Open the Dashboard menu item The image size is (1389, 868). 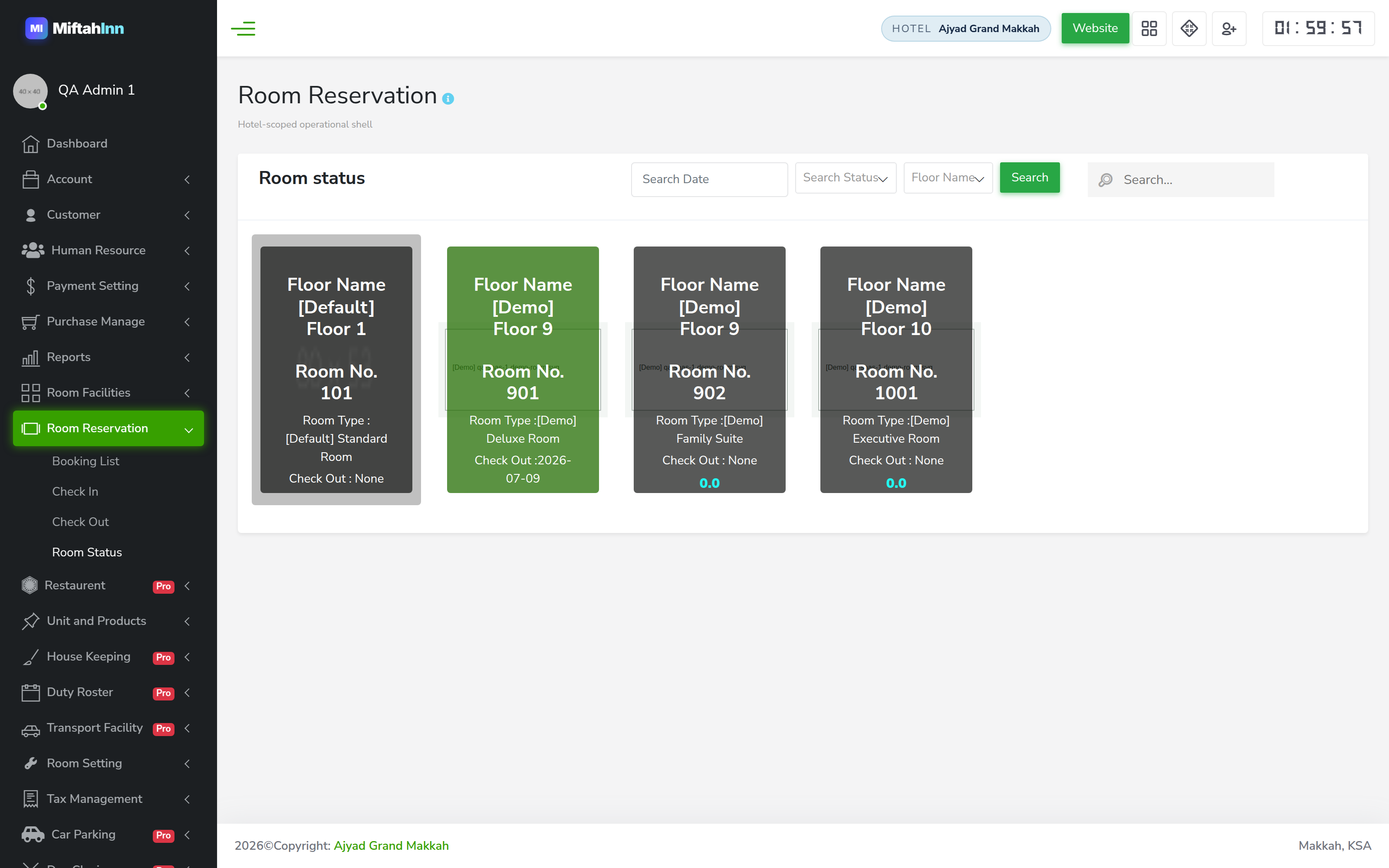coord(109,144)
